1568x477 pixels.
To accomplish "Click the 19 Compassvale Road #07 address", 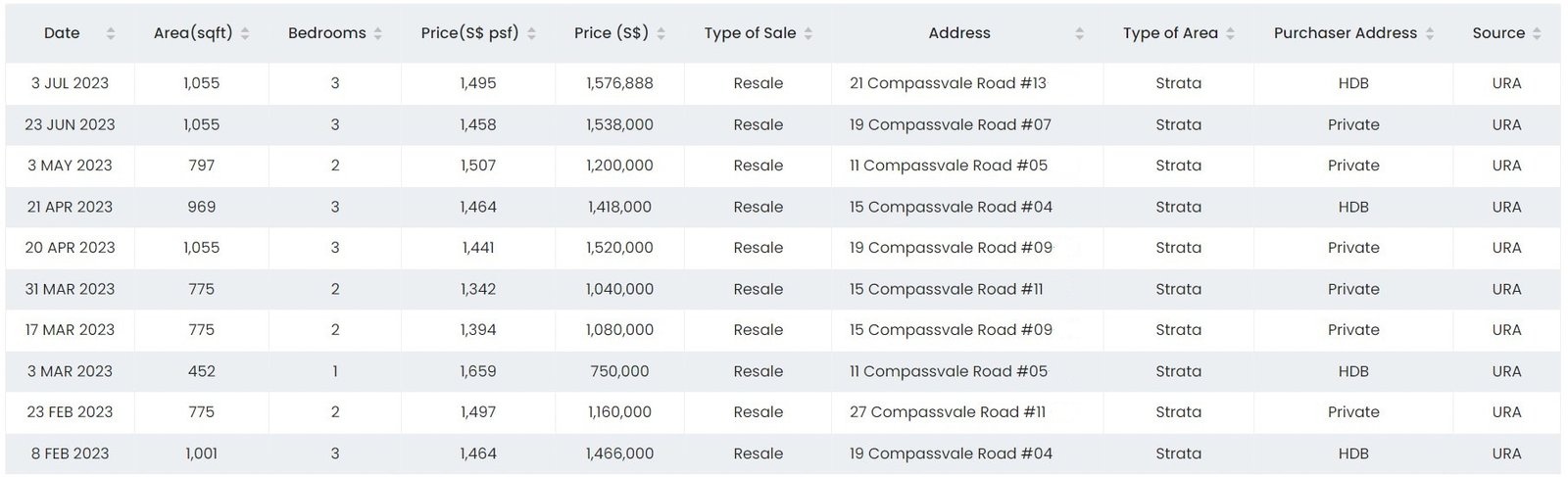I will click(x=951, y=124).
